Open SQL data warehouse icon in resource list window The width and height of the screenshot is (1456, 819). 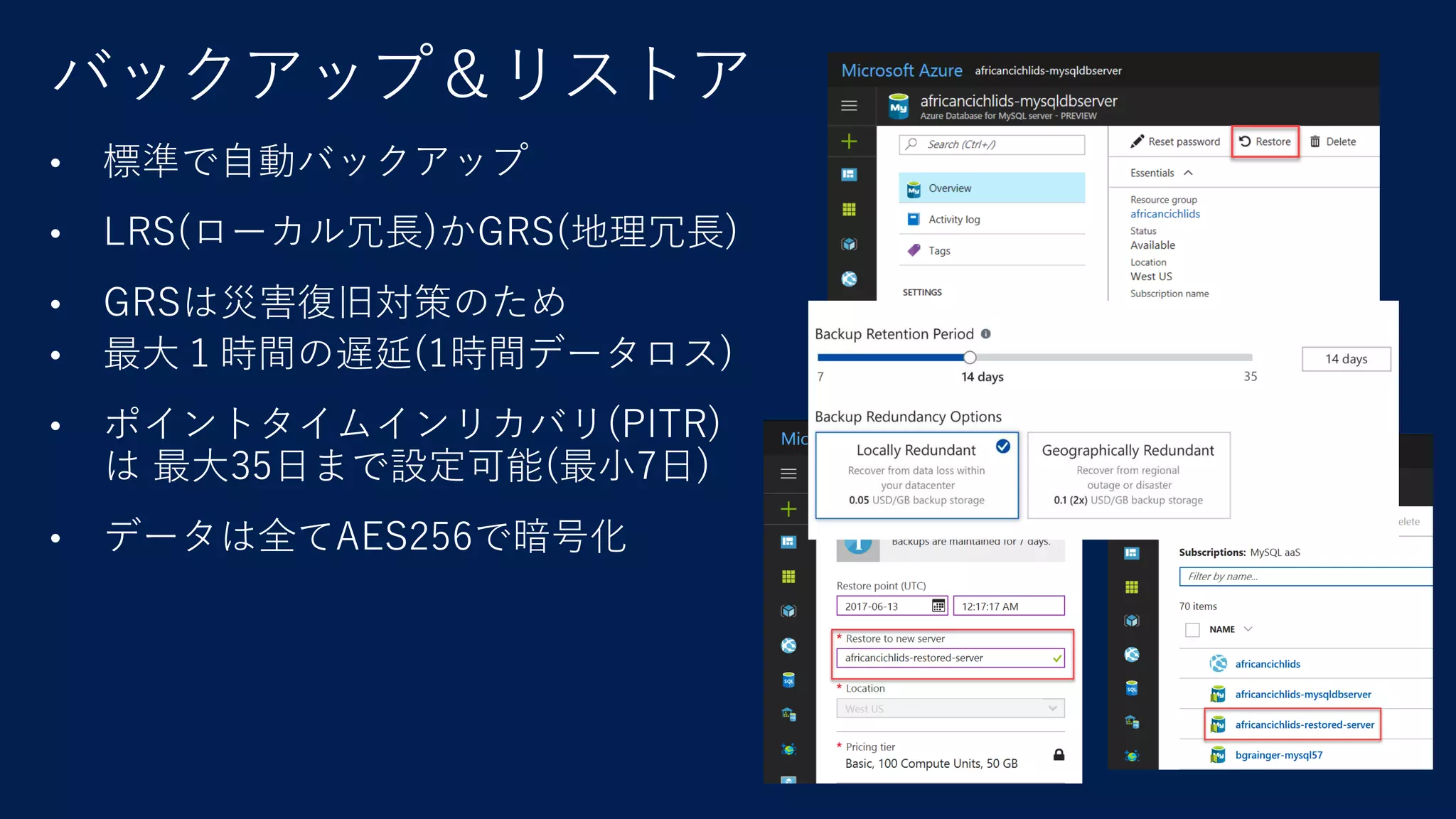(x=1132, y=722)
